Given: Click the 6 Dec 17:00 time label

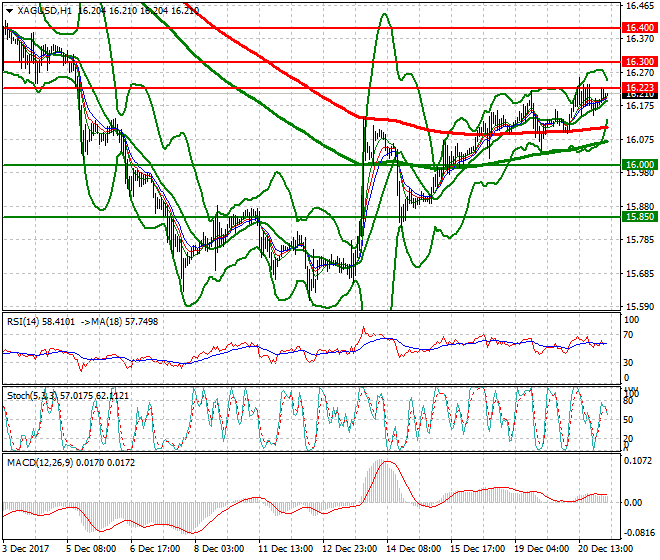Looking at the screenshot, I should pyautogui.click(x=155, y=549).
